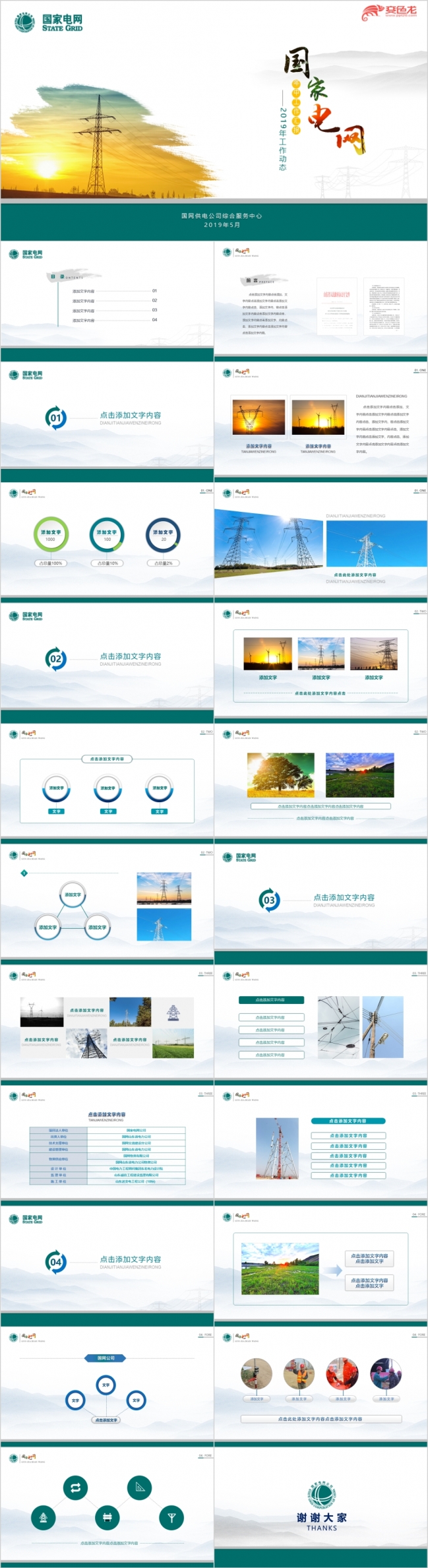The image size is (428, 1568).
Task: Click the dark blue ring showing 20
Action: (163, 534)
